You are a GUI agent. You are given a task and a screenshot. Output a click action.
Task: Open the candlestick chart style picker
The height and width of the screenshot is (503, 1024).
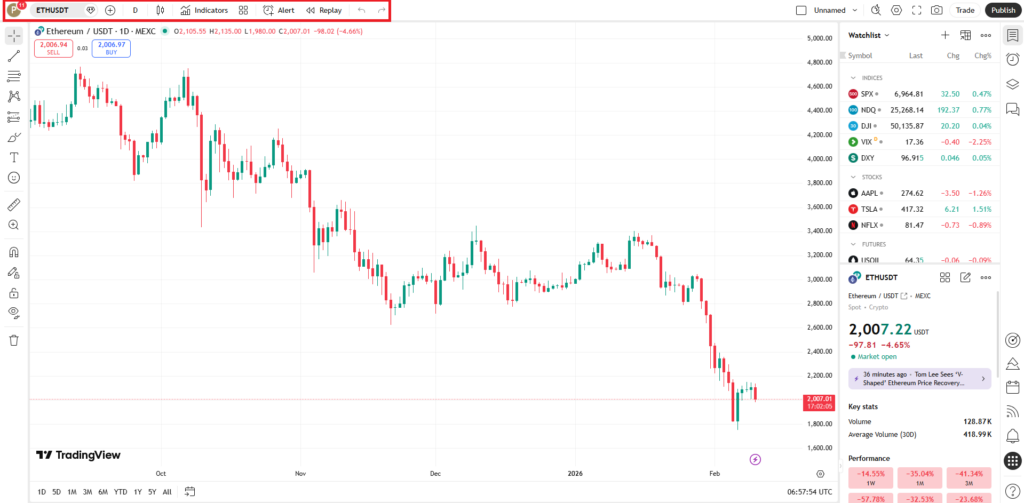pos(159,10)
